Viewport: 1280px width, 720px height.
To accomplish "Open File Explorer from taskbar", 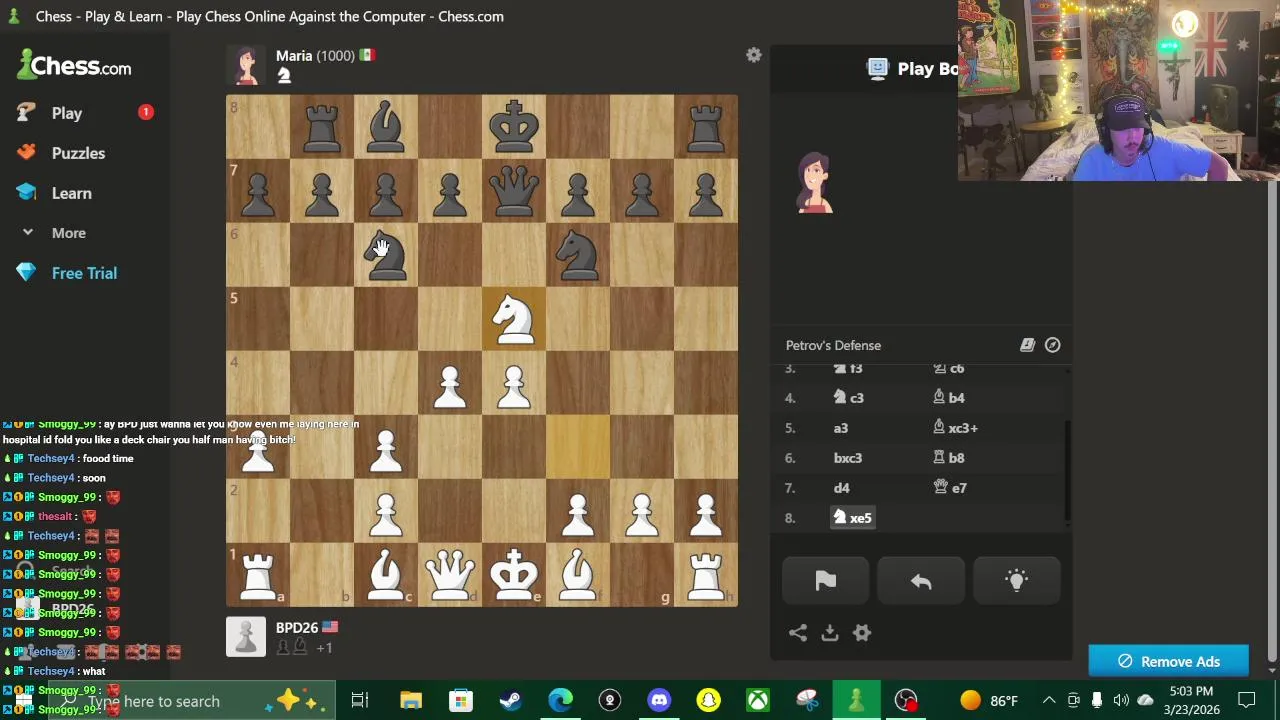I will 411,700.
